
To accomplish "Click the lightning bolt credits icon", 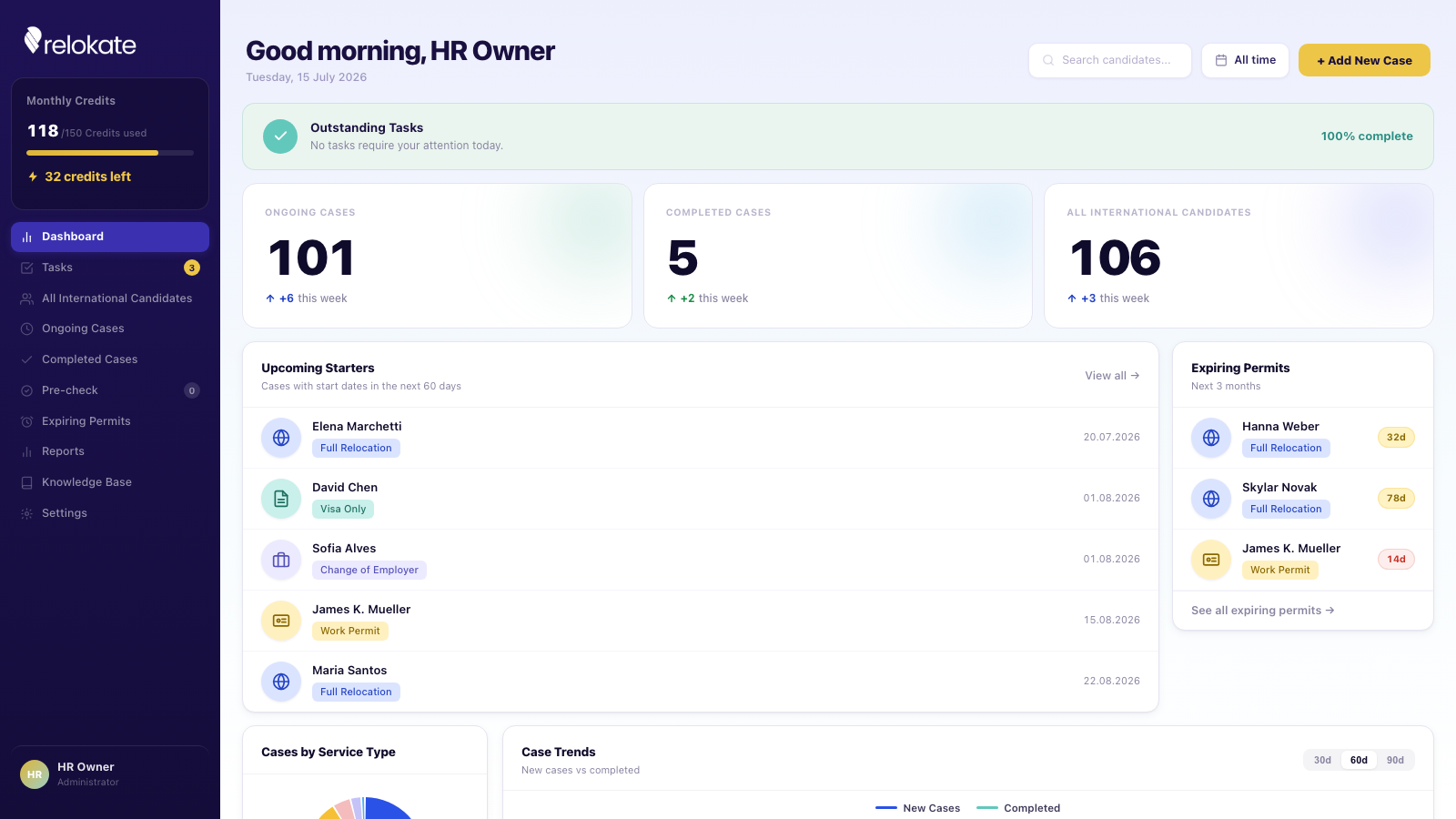I will [x=33, y=177].
